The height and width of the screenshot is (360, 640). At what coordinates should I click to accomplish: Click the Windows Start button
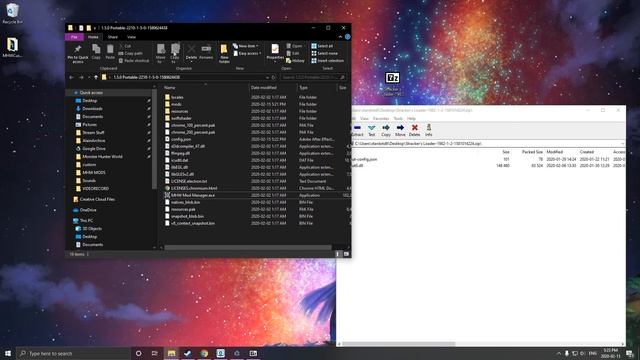coord(8,353)
